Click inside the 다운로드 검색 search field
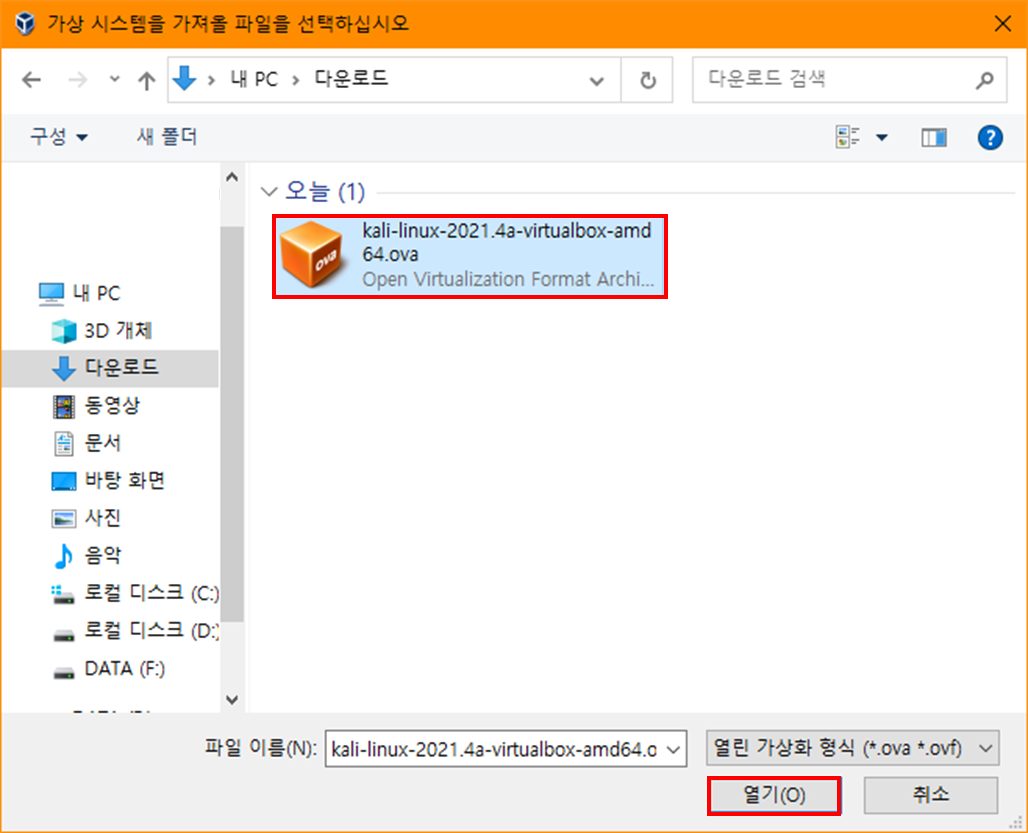1028x833 pixels. (x=840, y=80)
